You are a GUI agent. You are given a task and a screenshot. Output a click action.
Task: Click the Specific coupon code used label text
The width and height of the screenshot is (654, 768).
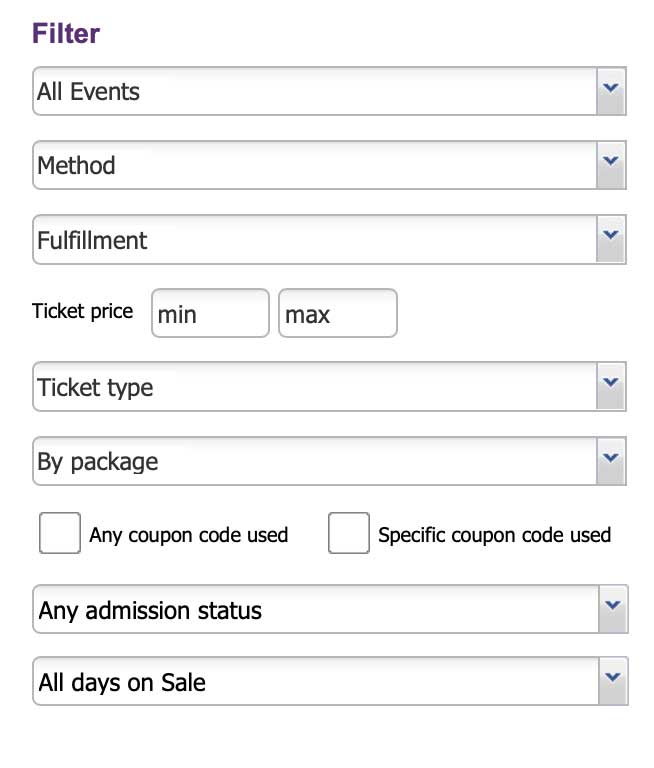495,535
